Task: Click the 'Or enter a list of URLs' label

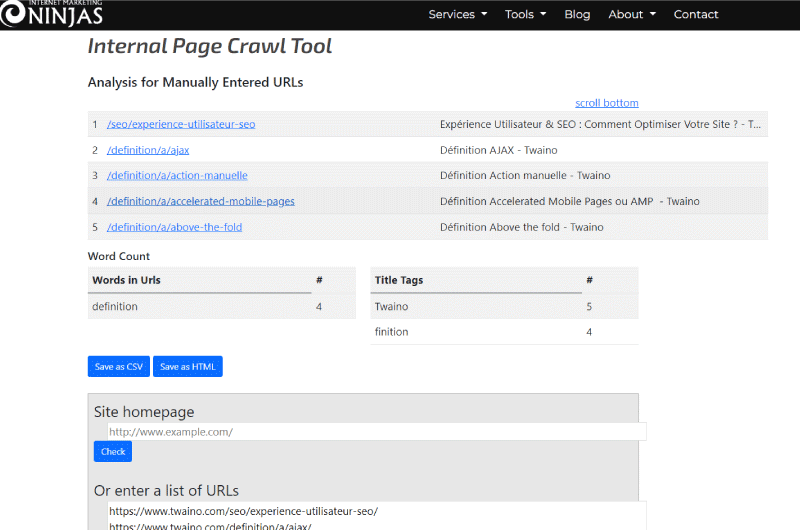Action: (x=166, y=491)
